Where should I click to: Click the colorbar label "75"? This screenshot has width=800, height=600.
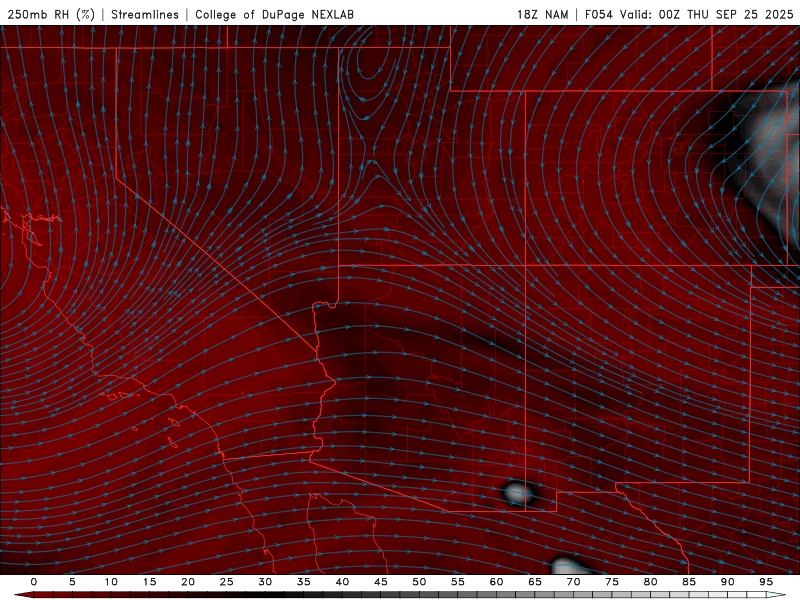(612, 582)
